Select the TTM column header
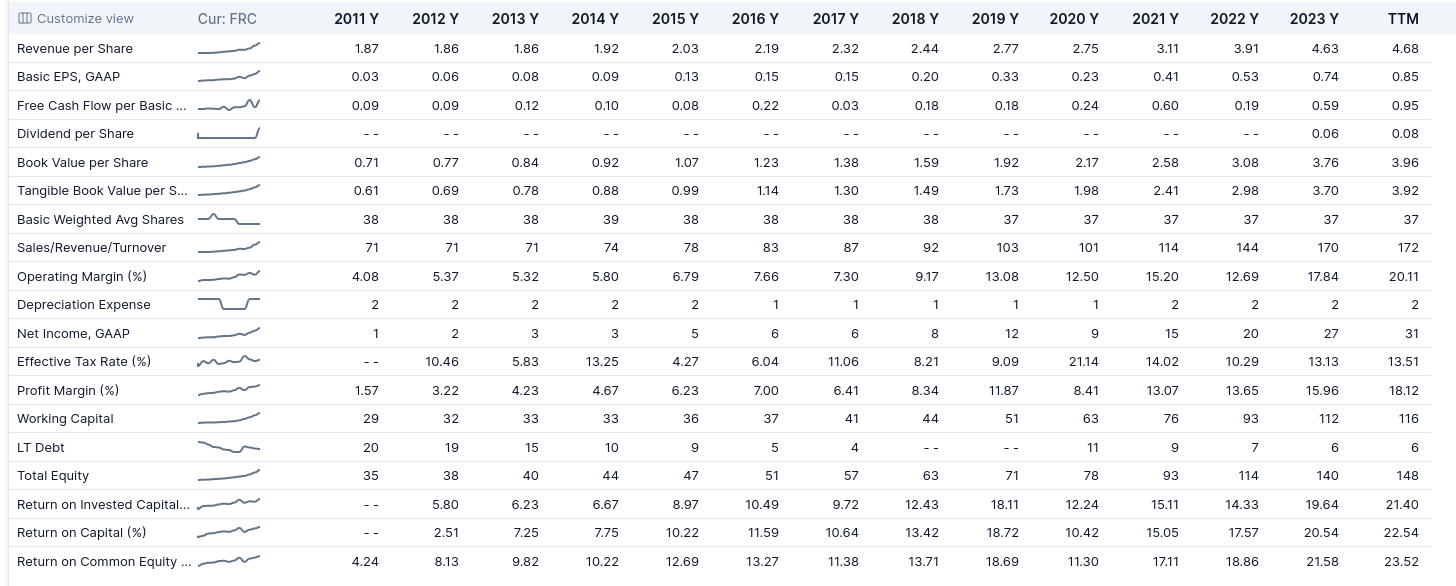Viewport: 1456px width, 586px height. (1403, 19)
